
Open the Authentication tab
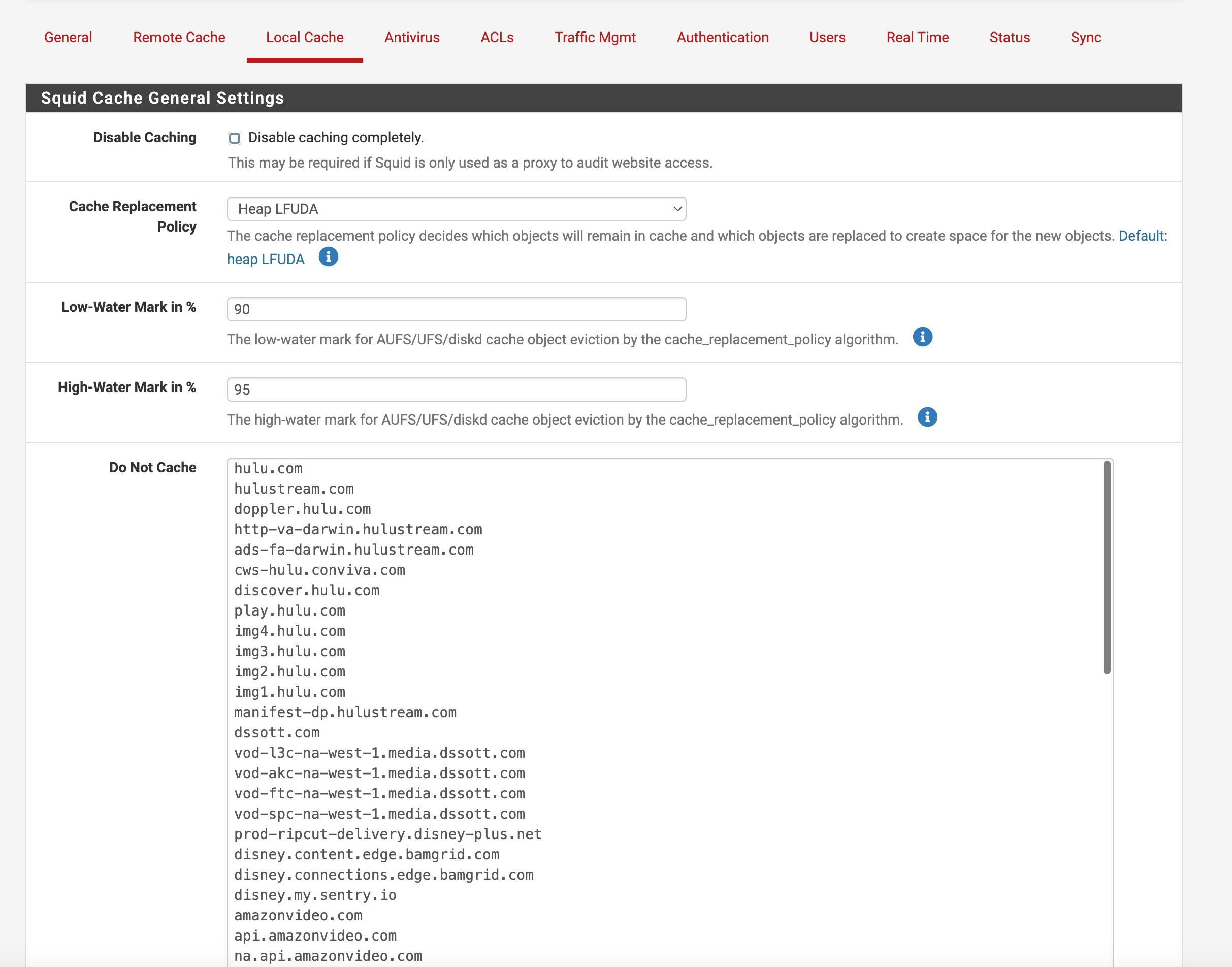(723, 38)
